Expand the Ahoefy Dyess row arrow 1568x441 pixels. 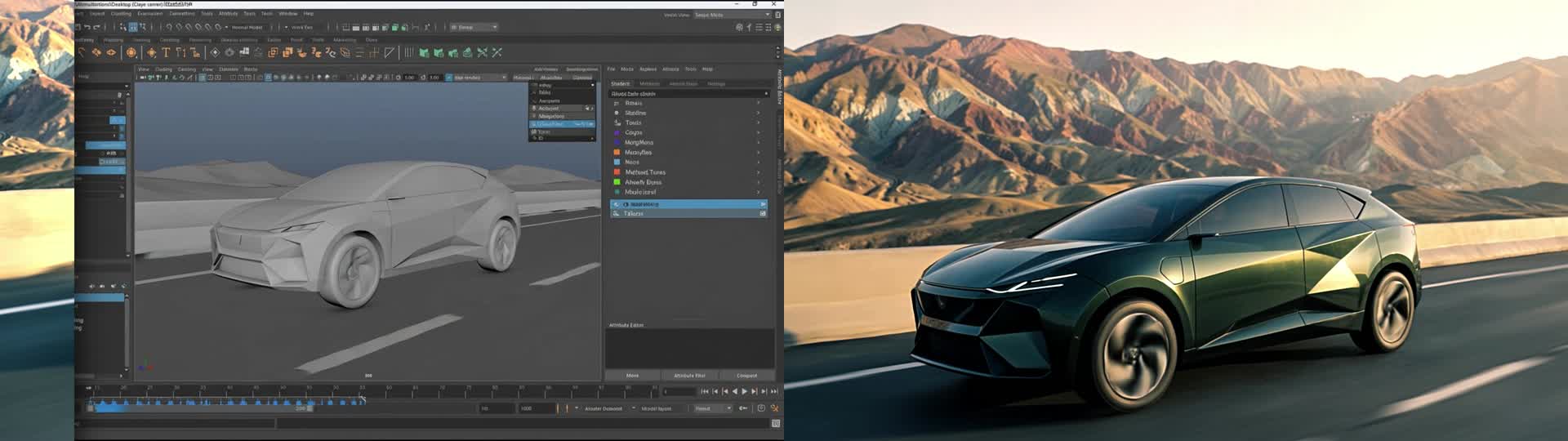click(x=758, y=182)
